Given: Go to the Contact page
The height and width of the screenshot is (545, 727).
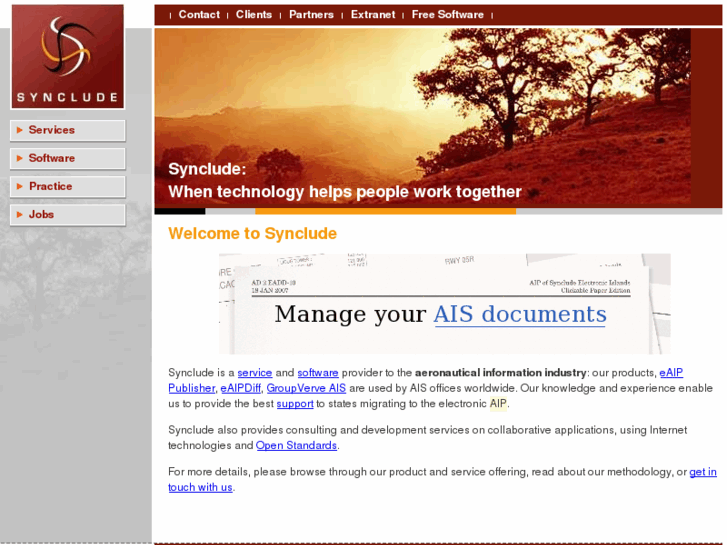Looking at the screenshot, I should point(199,15).
